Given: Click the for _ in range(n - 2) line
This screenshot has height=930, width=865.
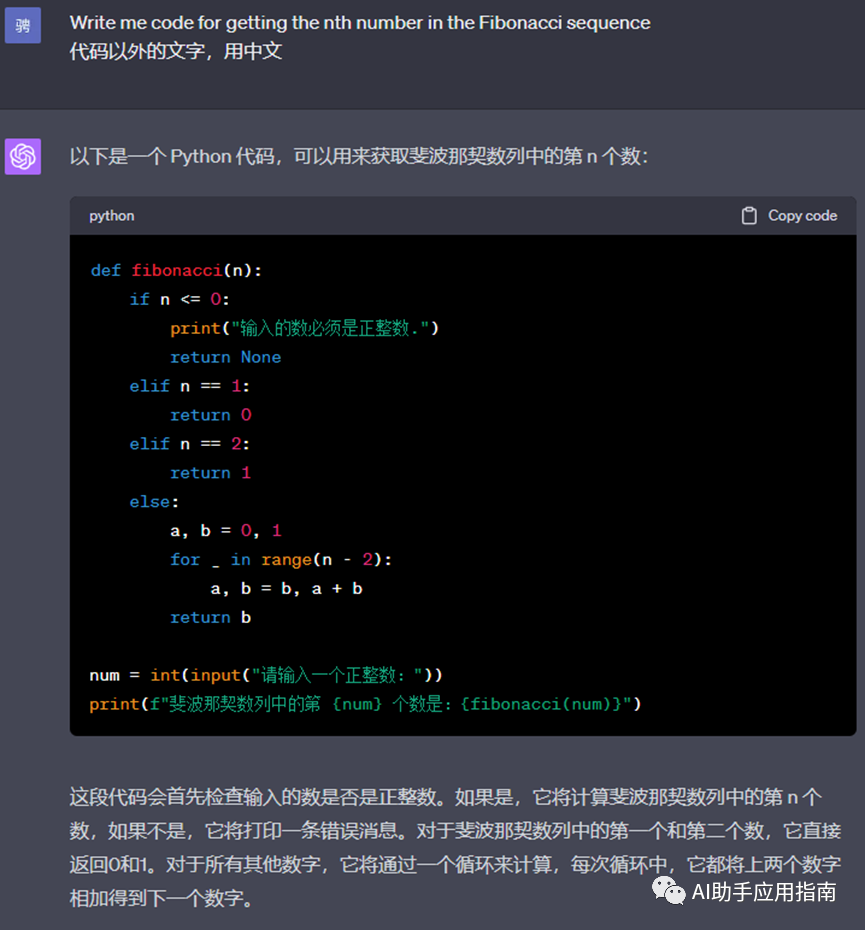Looking at the screenshot, I should pyautogui.click(x=281, y=559).
